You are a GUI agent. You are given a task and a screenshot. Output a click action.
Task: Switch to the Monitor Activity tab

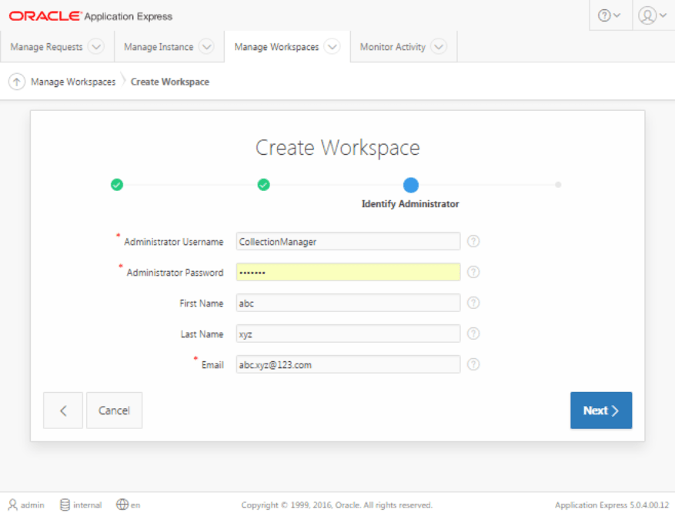point(393,47)
